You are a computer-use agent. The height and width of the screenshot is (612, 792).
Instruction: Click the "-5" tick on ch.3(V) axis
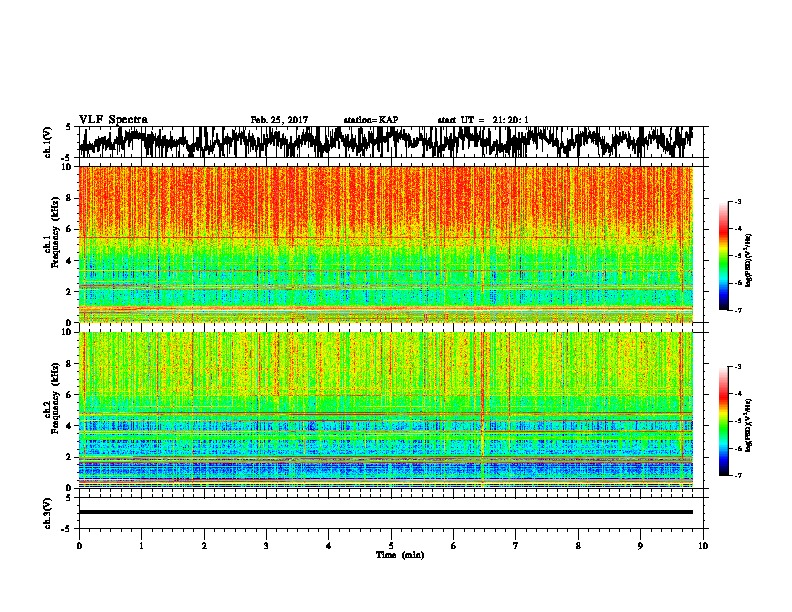pyautogui.click(x=67, y=529)
